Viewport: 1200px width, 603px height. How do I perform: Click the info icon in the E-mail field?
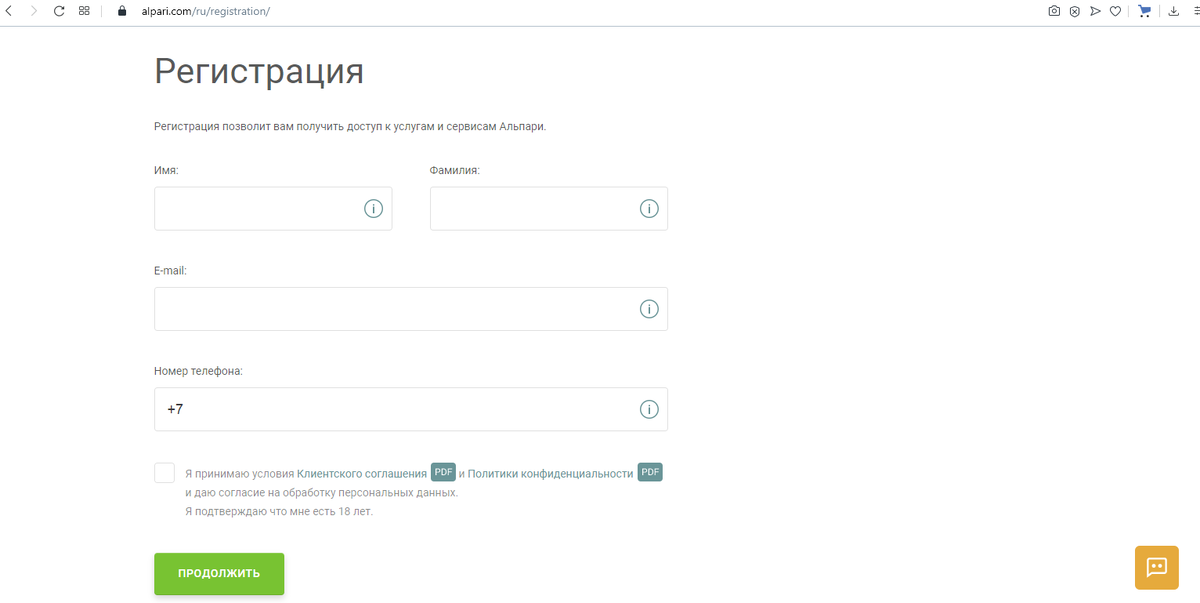649,309
